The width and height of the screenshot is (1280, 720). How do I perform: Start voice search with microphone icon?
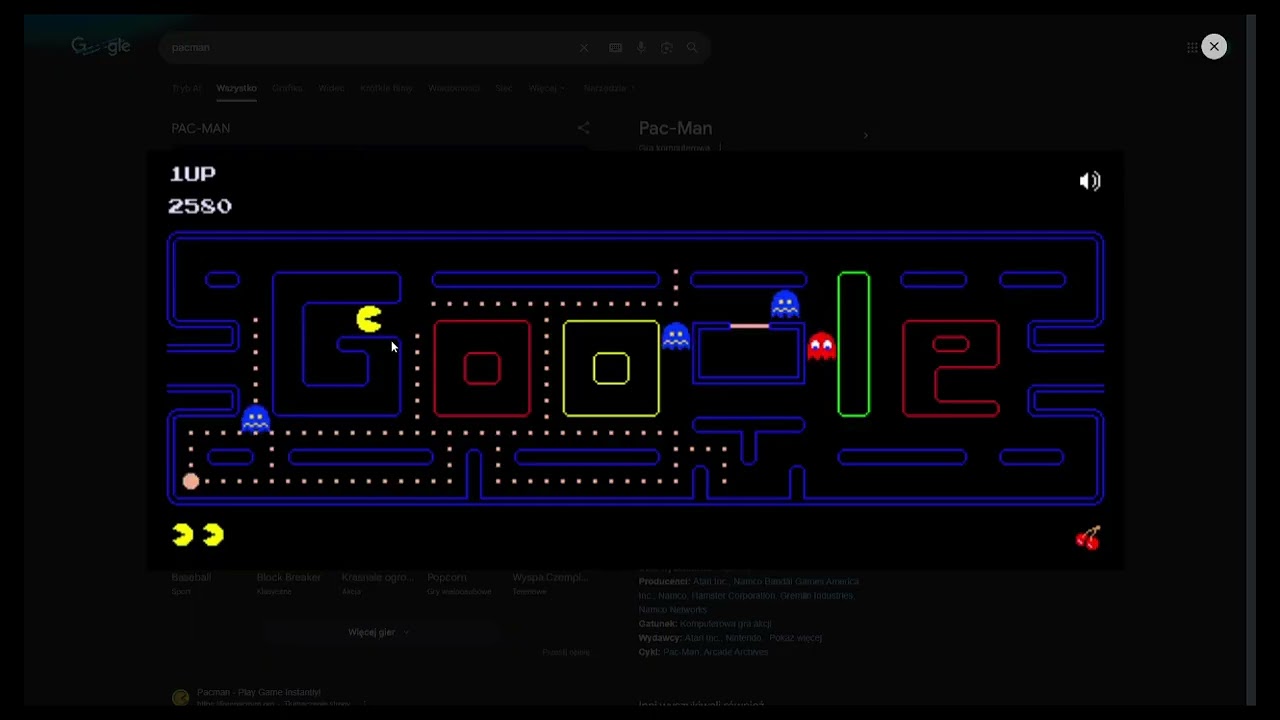coord(641,48)
